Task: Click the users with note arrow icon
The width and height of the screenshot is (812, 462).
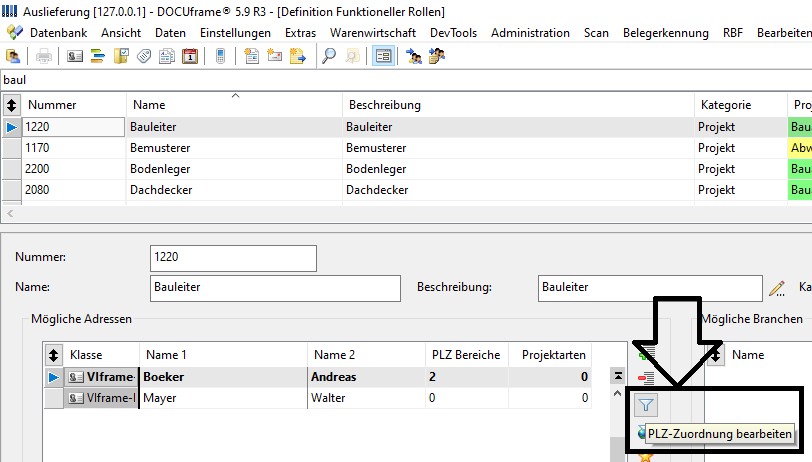Action: [x=437, y=56]
